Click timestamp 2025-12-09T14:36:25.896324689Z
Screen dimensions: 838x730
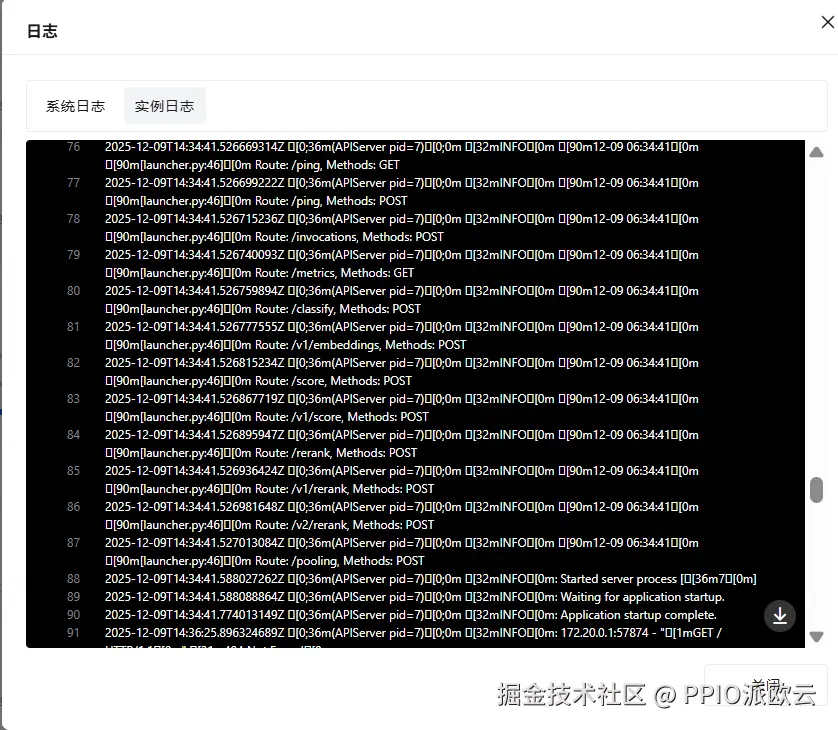(x=195, y=633)
